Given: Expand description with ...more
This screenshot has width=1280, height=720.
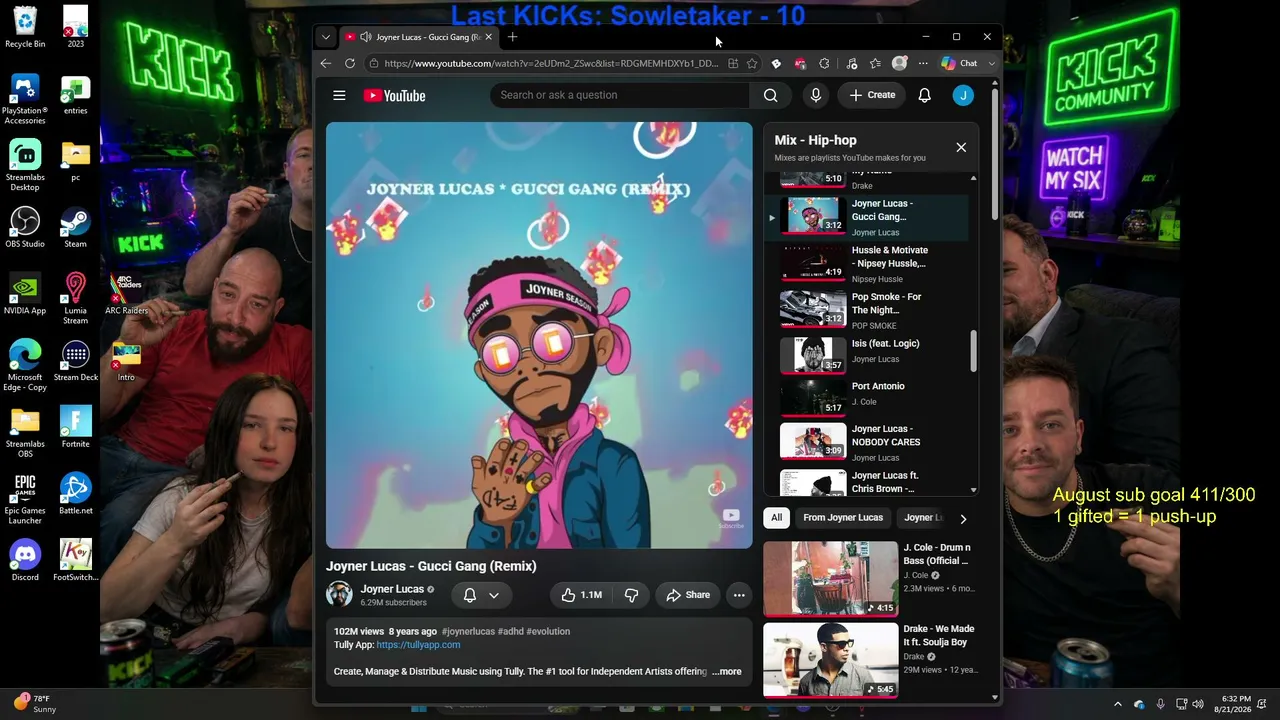Looking at the screenshot, I should click(x=727, y=671).
